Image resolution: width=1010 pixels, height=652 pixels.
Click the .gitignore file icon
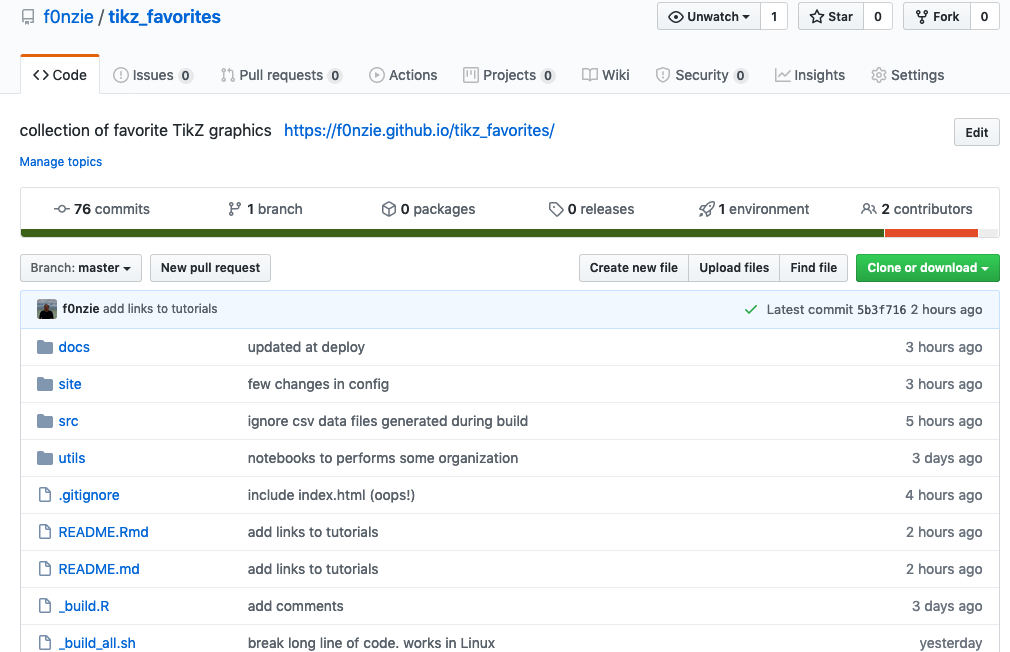pyautogui.click(x=45, y=495)
